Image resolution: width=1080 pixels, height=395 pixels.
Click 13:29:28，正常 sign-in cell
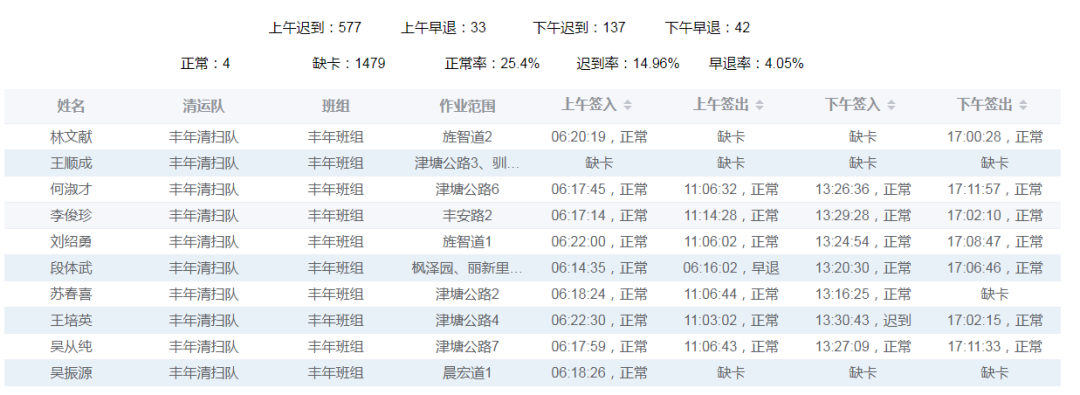pyautogui.click(x=863, y=215)
